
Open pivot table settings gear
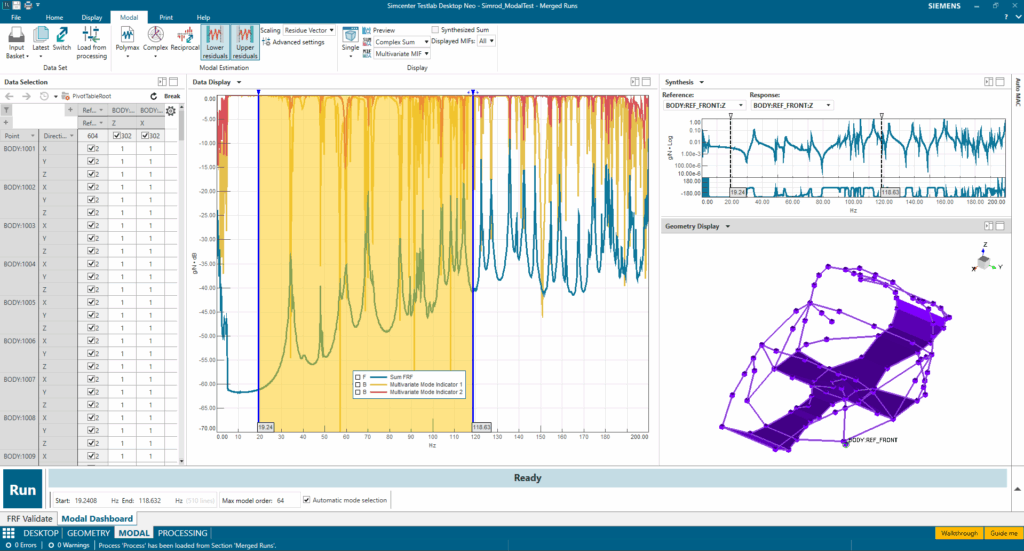170,110
